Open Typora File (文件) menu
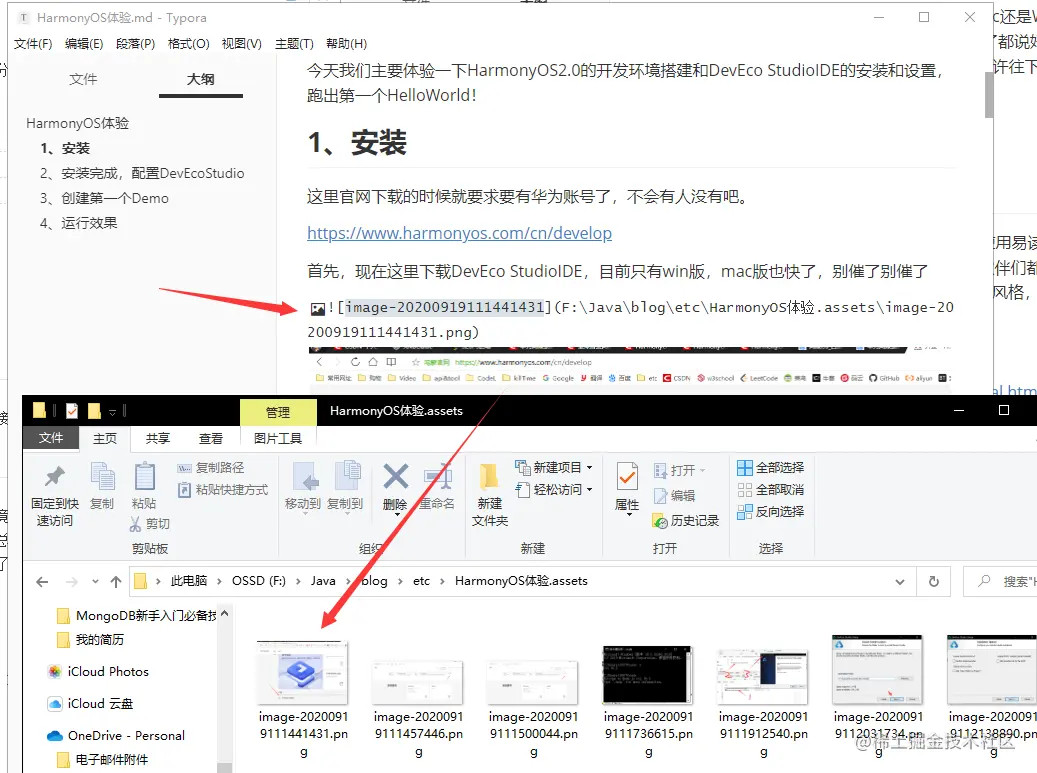1037x773 pixels. coord(33,44)
